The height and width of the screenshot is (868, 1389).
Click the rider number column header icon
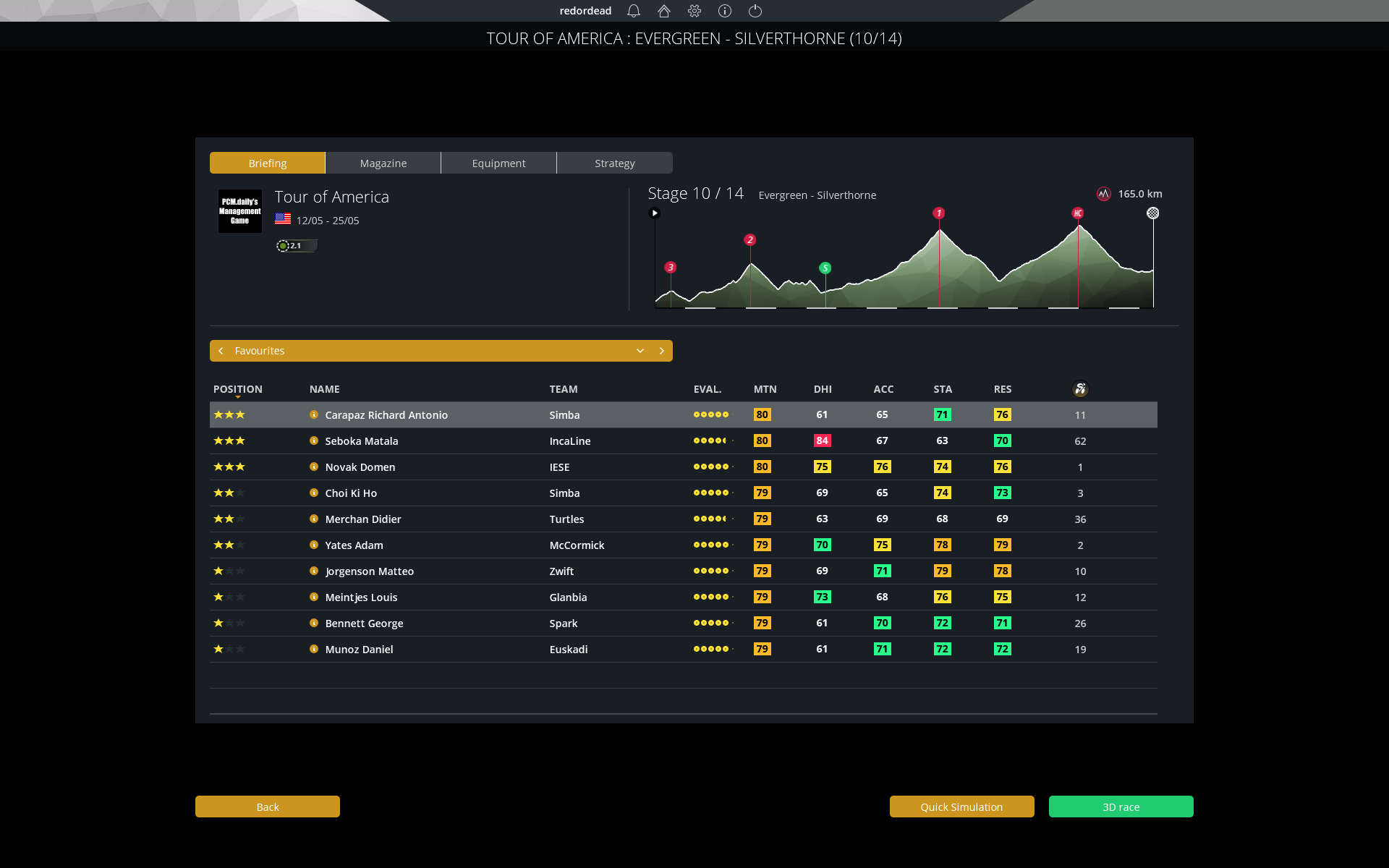click(1080, 389)
